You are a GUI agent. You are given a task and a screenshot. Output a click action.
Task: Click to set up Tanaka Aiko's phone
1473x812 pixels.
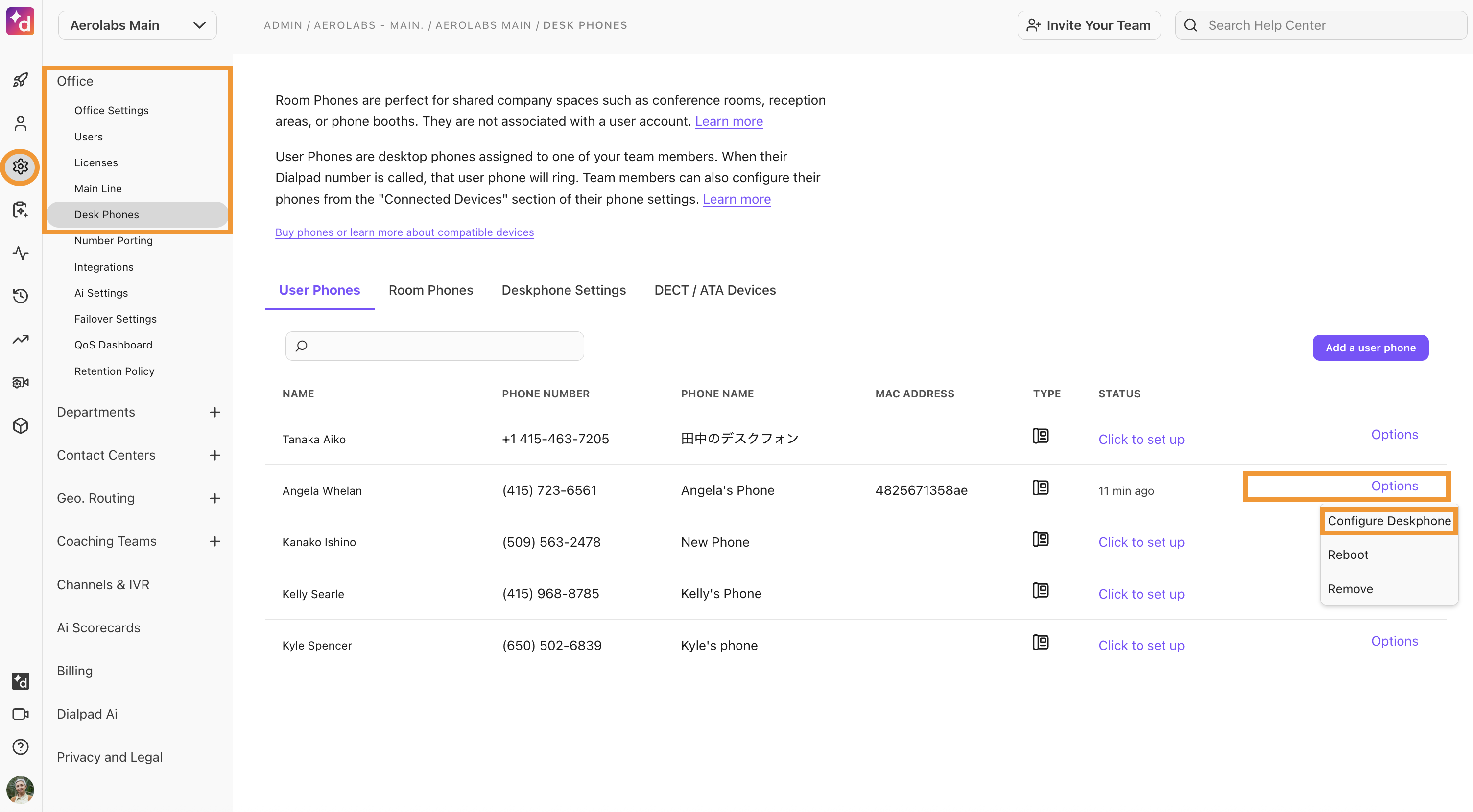pyautogui.click(x=1141, y=440)
